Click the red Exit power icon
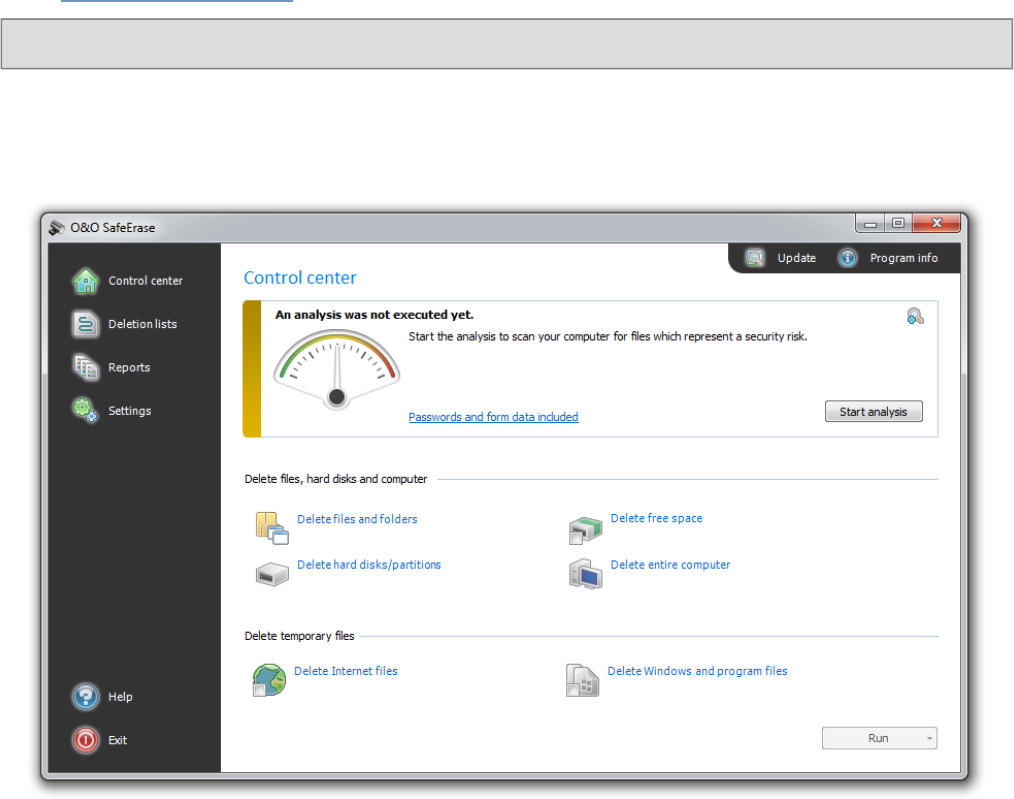The width and height of the screenshot is (1014, 799). [x=85, y=740]
